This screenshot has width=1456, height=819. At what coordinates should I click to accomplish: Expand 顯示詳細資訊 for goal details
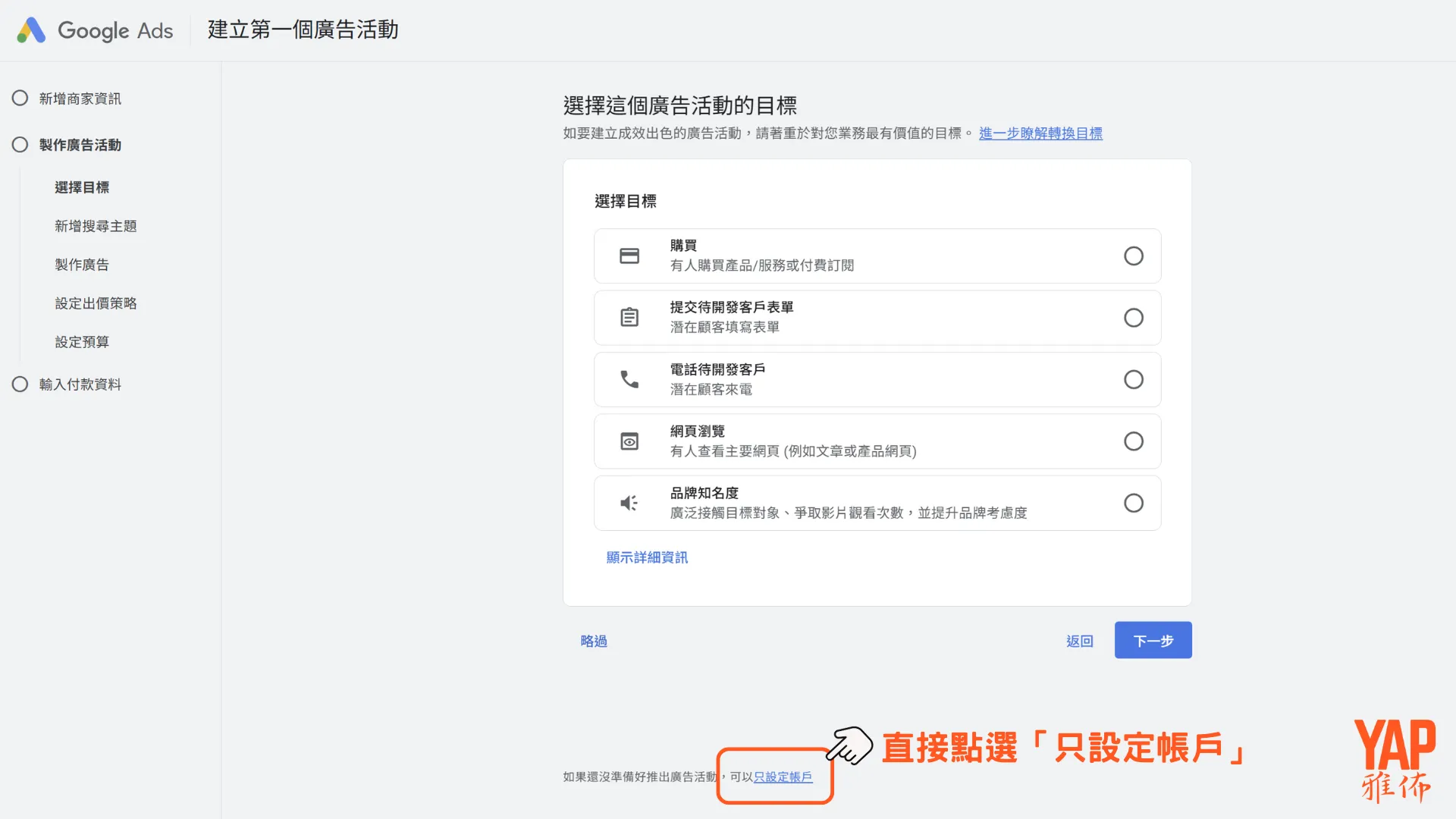point(646,557)
